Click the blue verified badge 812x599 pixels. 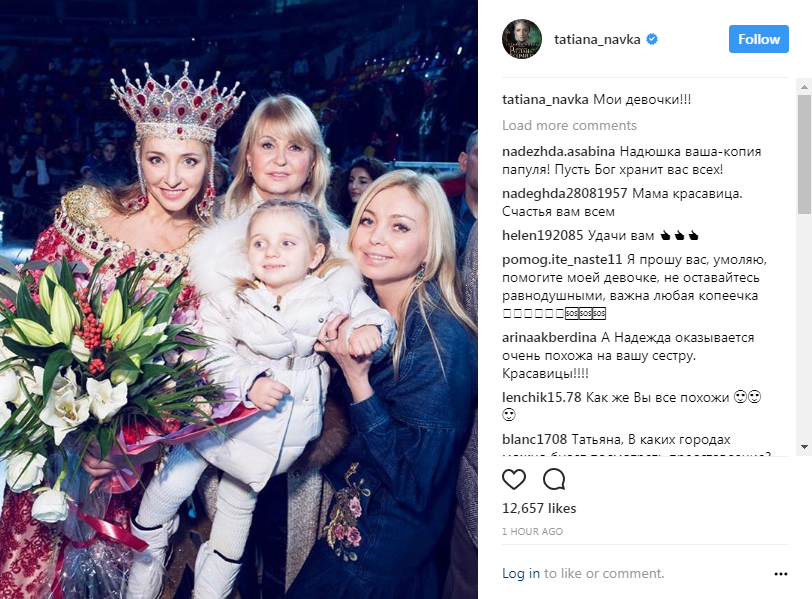point(652,39)
